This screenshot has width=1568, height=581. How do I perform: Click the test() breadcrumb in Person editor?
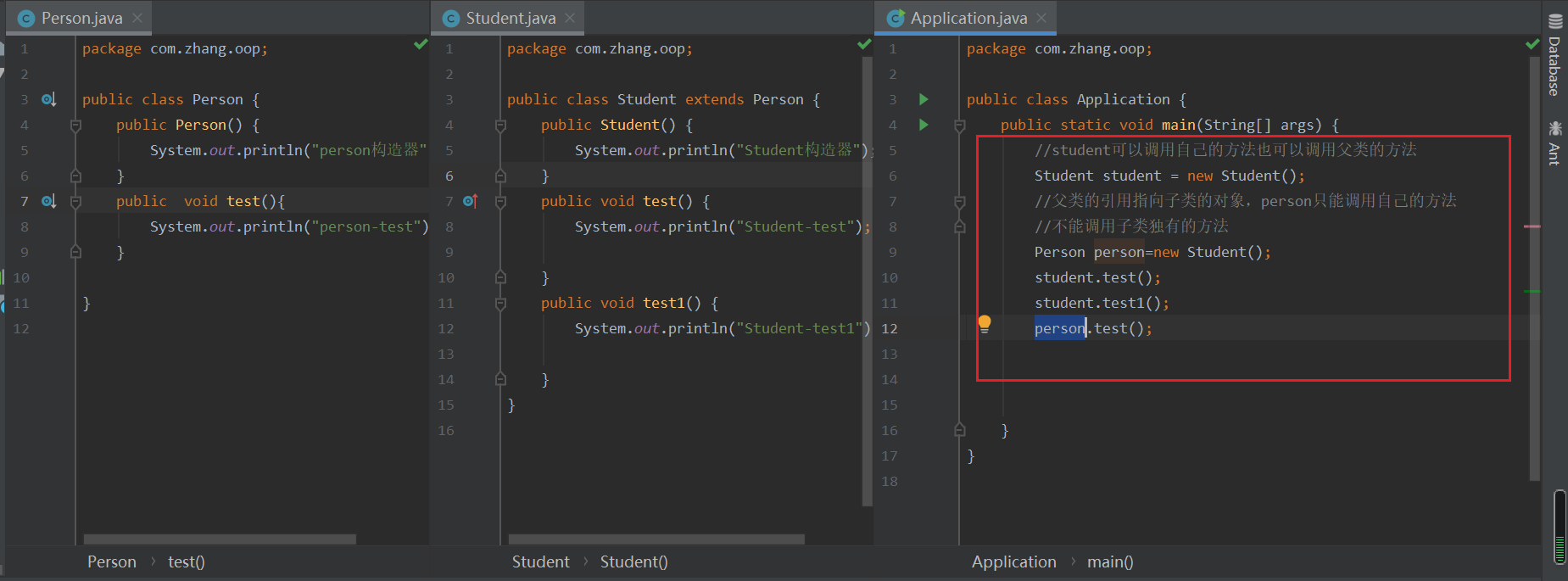pos(187,561)
